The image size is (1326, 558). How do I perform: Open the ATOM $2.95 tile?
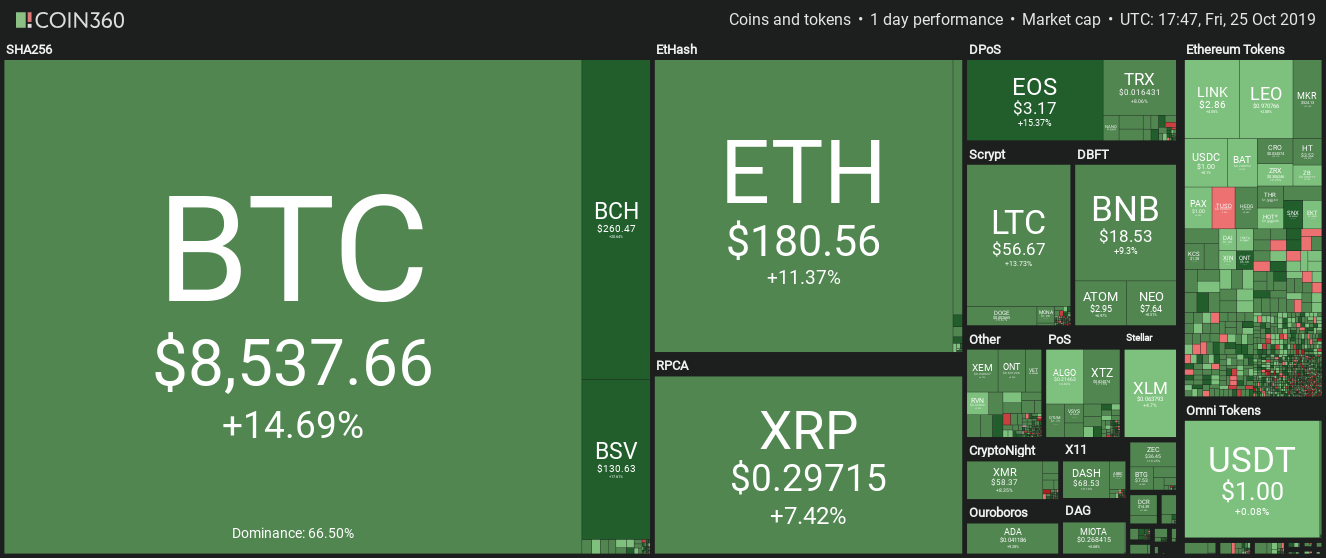1100,303
